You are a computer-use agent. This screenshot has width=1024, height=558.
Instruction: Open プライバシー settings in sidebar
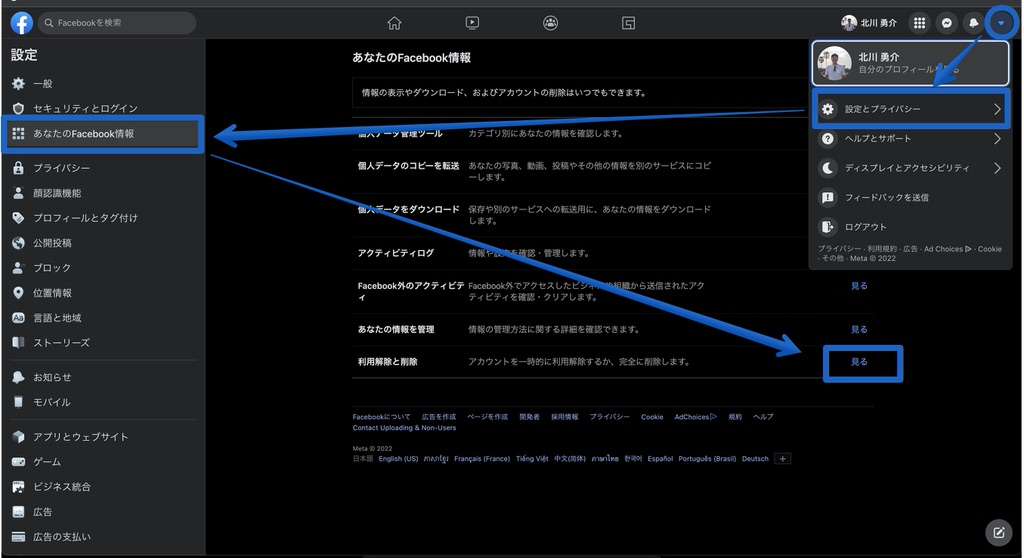(x=103, y=168)
